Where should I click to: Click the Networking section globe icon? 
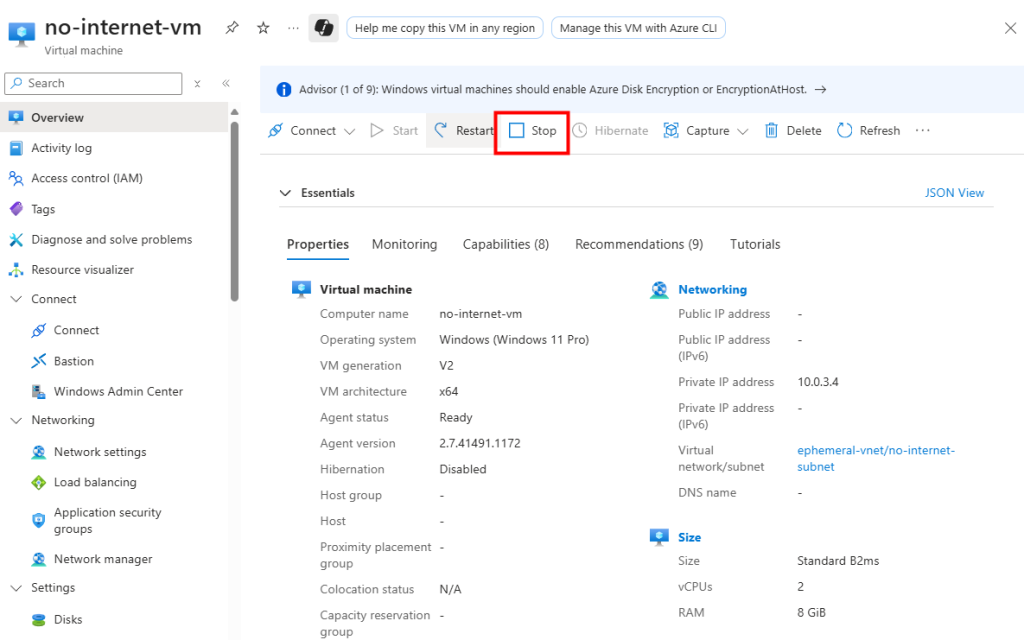(x=659, y=289)
